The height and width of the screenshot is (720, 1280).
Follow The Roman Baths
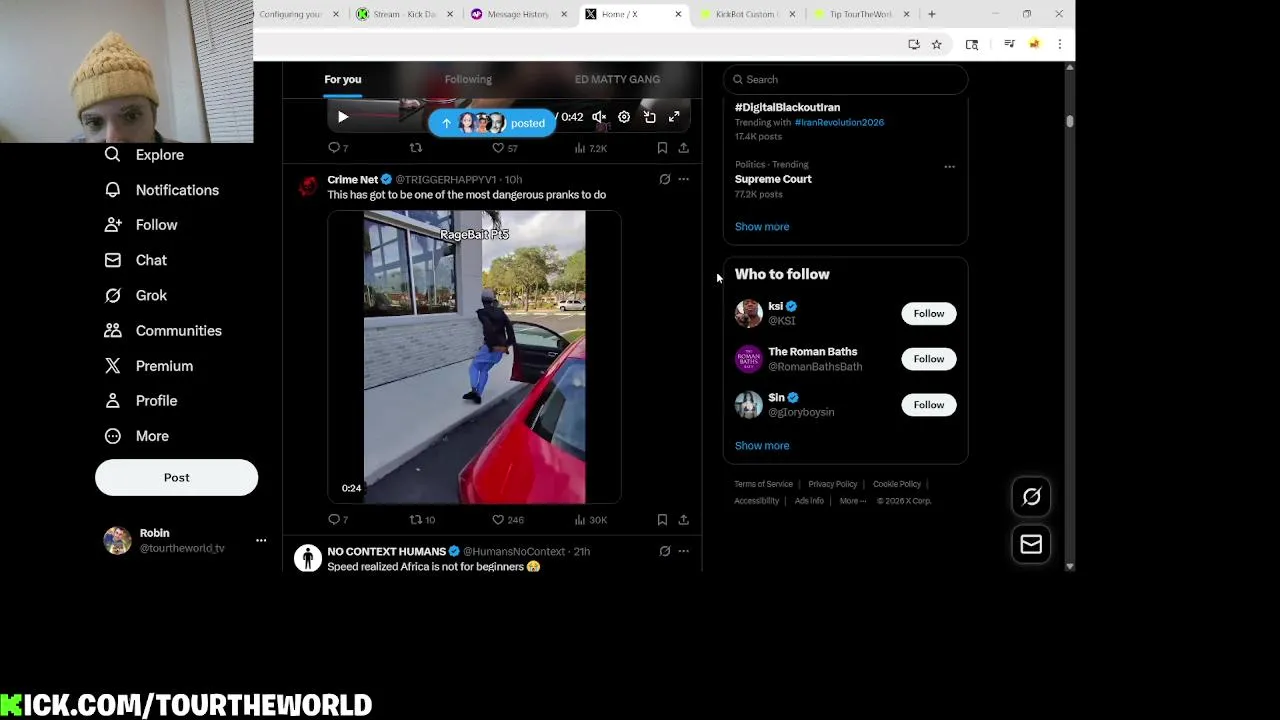[x=928, y=359]
